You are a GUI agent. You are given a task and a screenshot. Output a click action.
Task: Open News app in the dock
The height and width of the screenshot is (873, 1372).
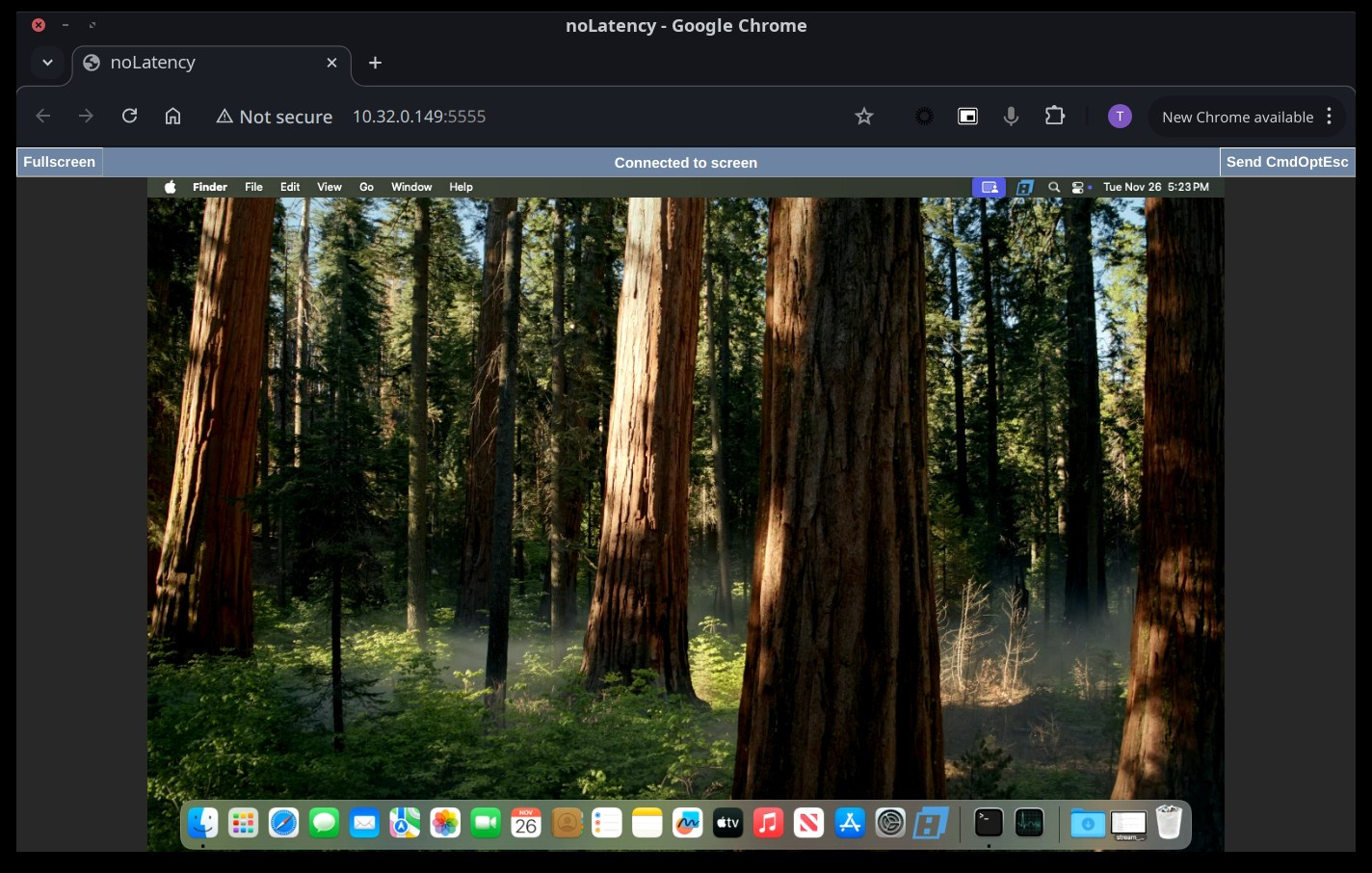[809, 823]
